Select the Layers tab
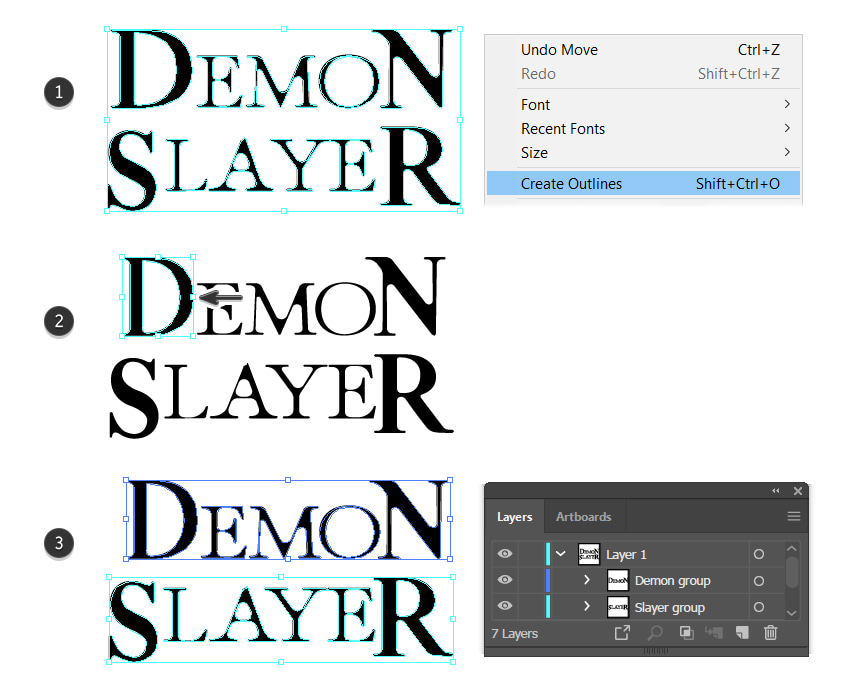 [x=514, y=517]
